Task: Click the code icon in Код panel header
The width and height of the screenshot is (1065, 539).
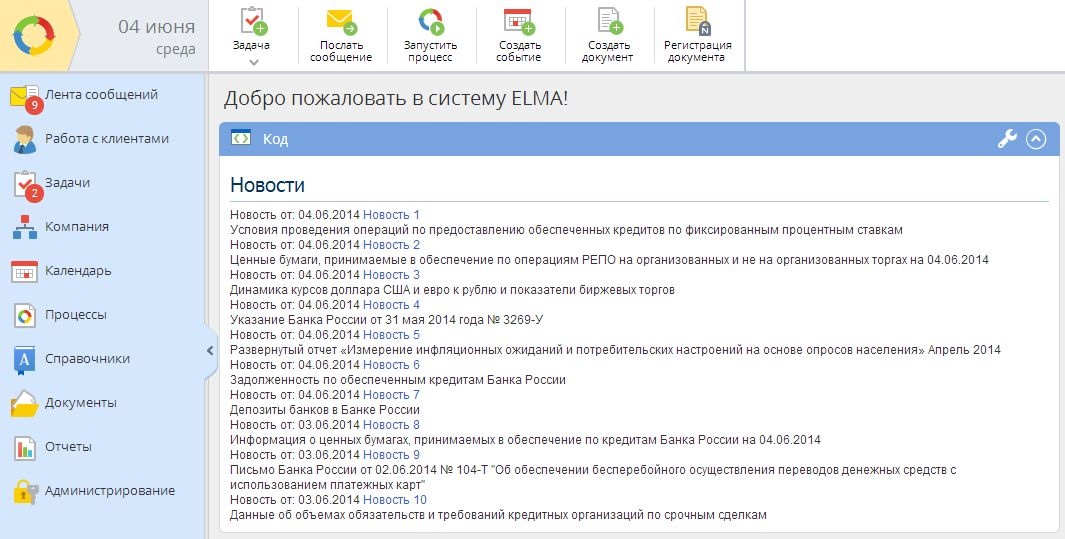Action: pyautogui.click(x=241, y=138)
